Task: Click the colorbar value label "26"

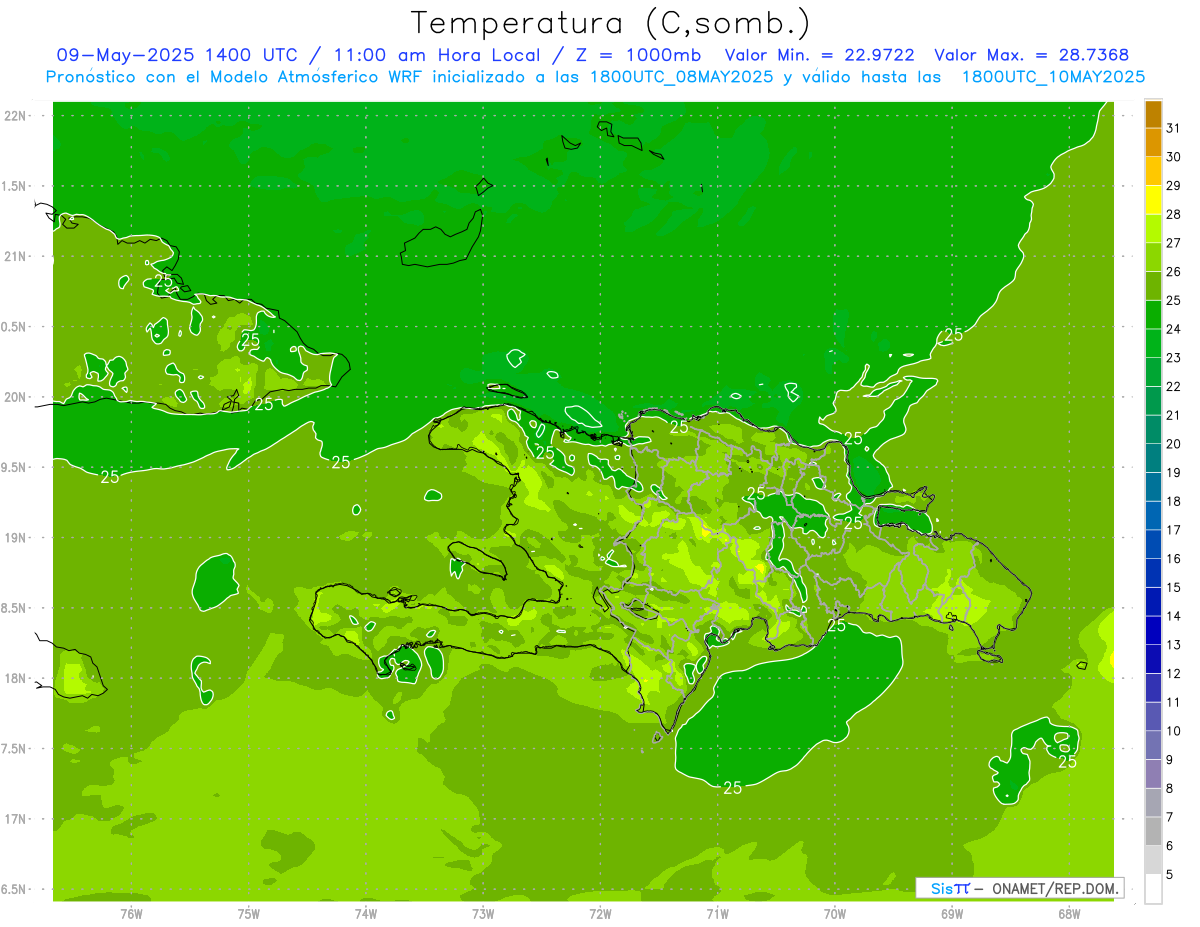Action: tap(1174, 272)
